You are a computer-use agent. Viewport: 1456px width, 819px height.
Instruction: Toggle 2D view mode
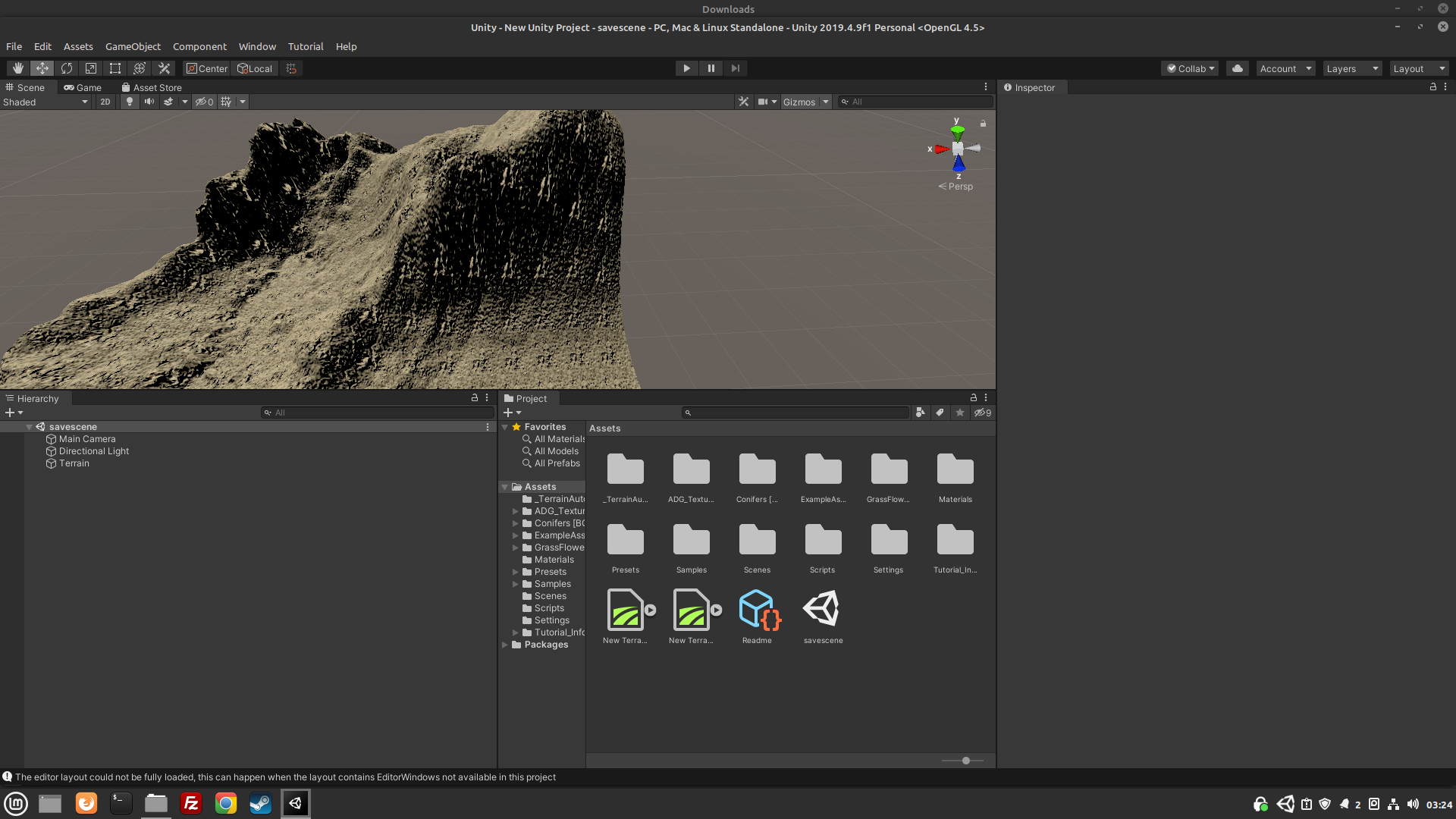click(x=105, y=102)
